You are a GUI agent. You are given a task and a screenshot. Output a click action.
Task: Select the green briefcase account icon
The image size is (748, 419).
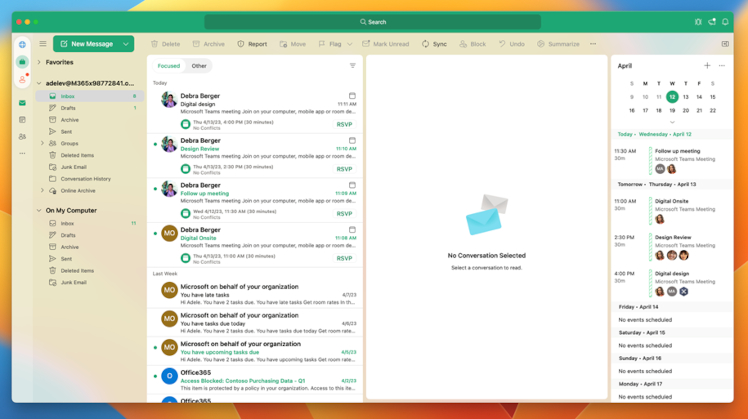[x=22, y=62]
